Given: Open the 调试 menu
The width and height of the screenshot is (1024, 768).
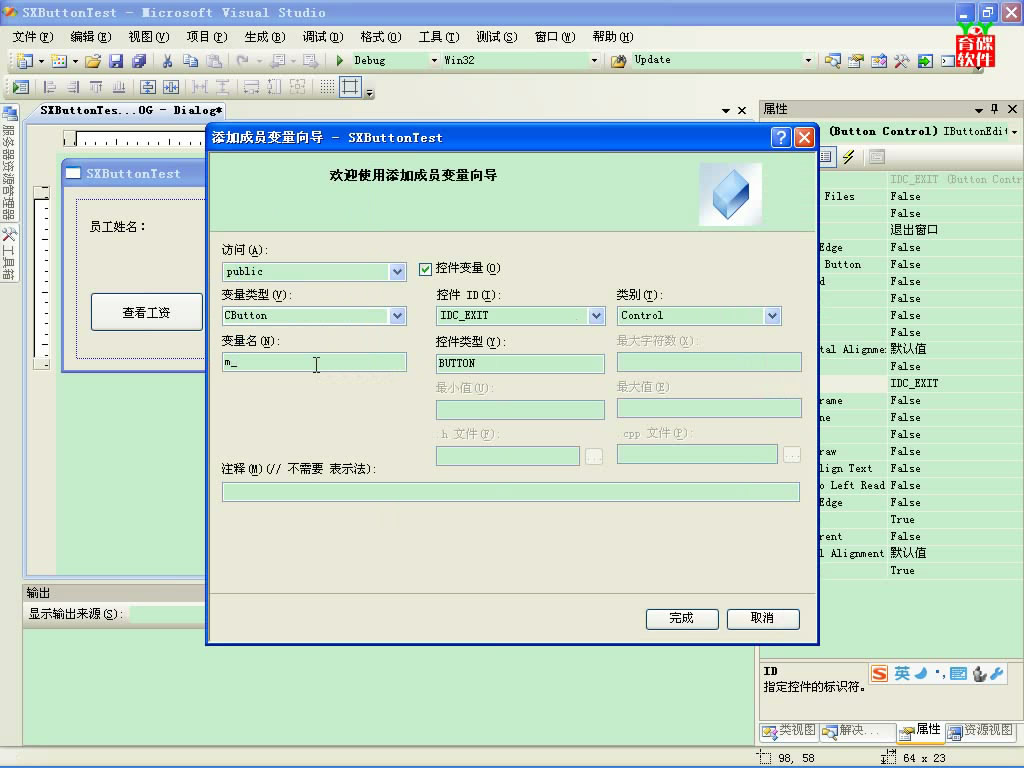Looking at the screenshot, I should [x=323, y=37].
